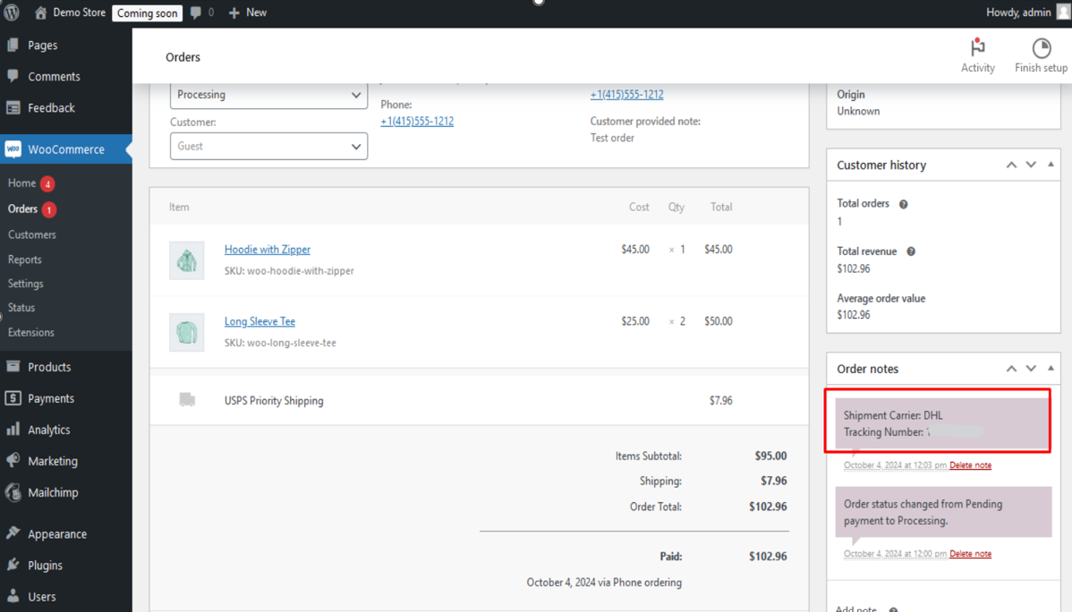Click the comments bubble icon in admin bar

tap(196, 13)
